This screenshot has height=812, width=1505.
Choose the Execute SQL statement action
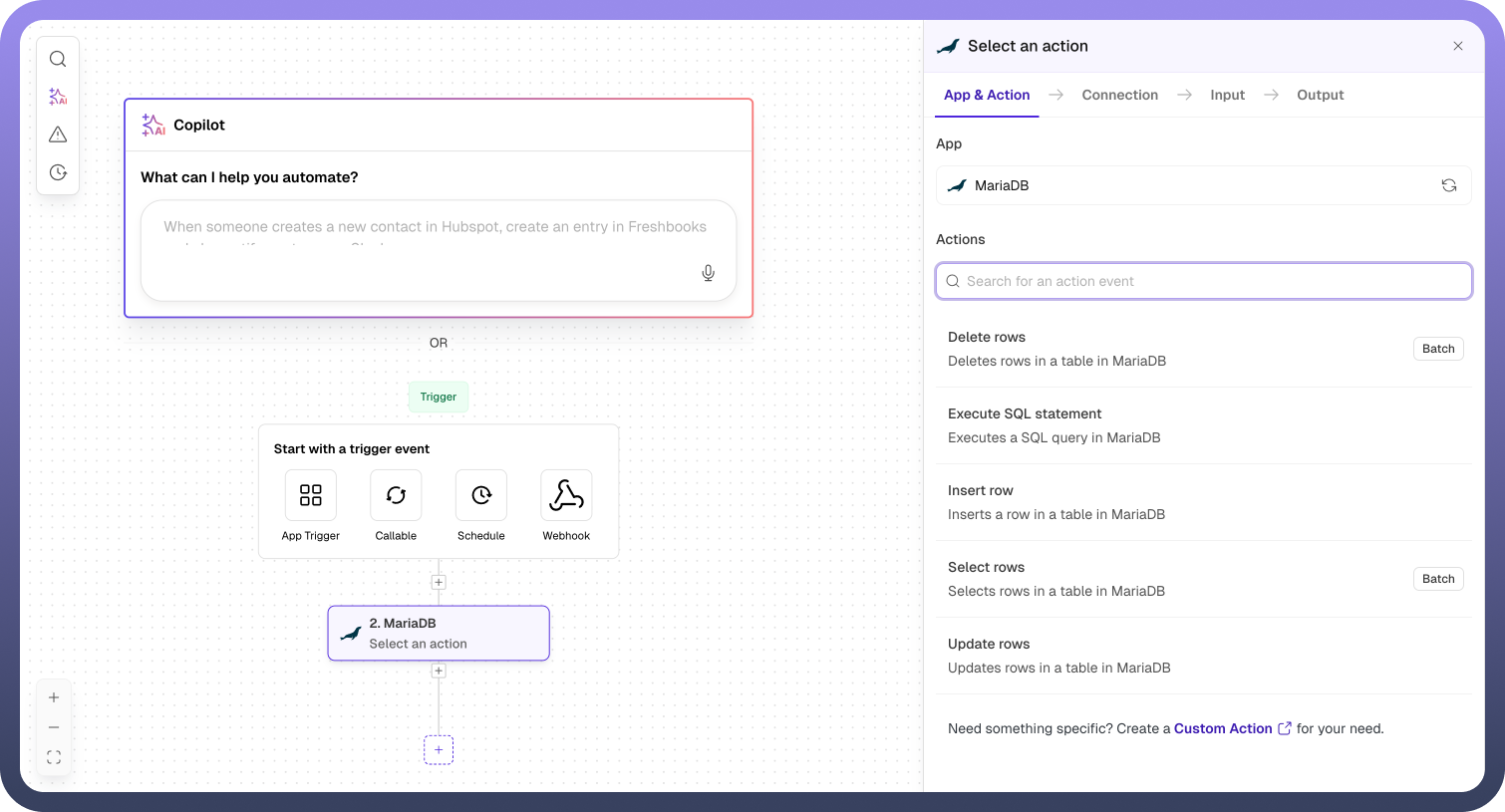coord(1204,425)
